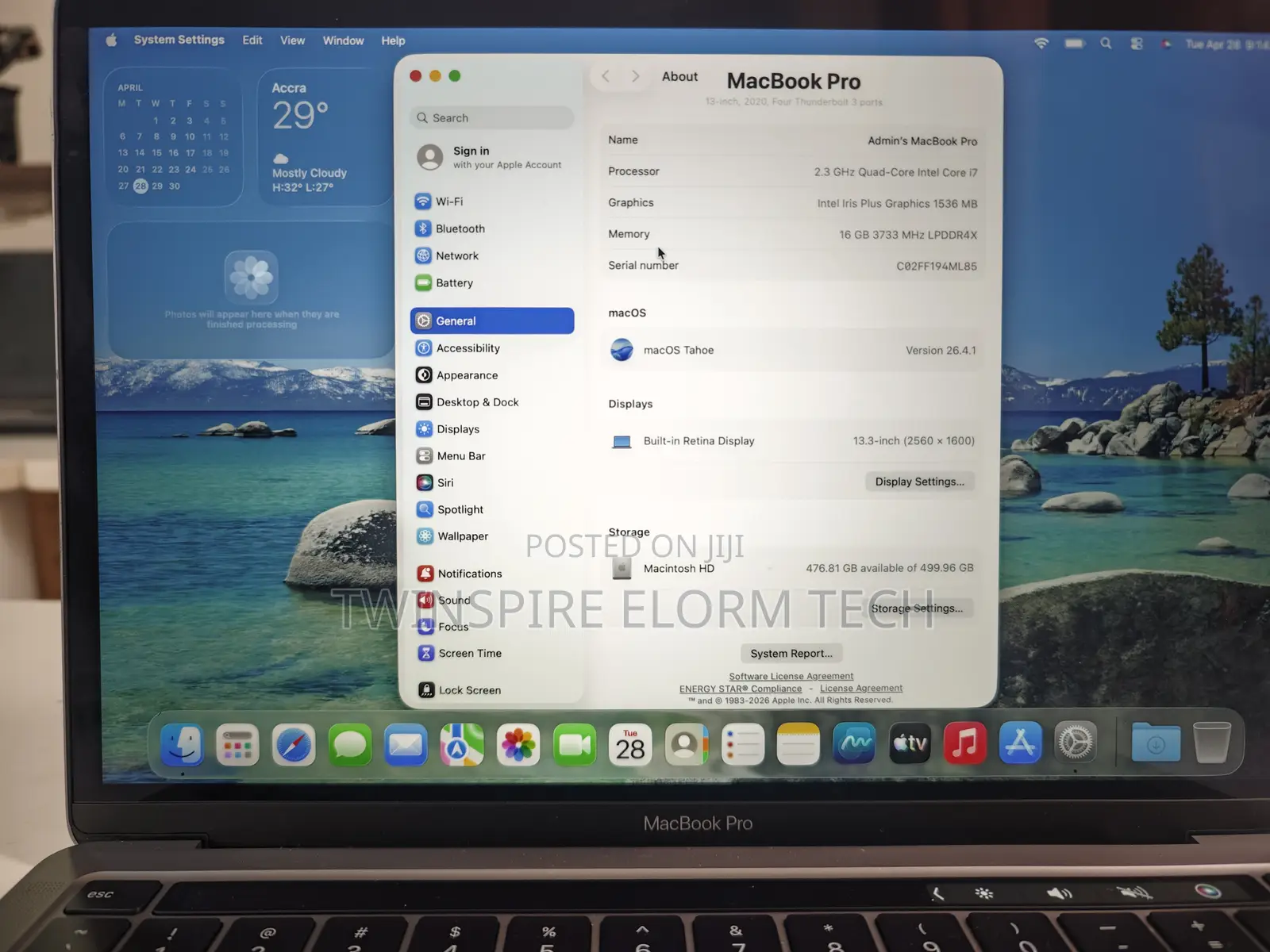
Task: Launch Safari from the Dock
Action: pyautogui.click(x=294, y=745)
